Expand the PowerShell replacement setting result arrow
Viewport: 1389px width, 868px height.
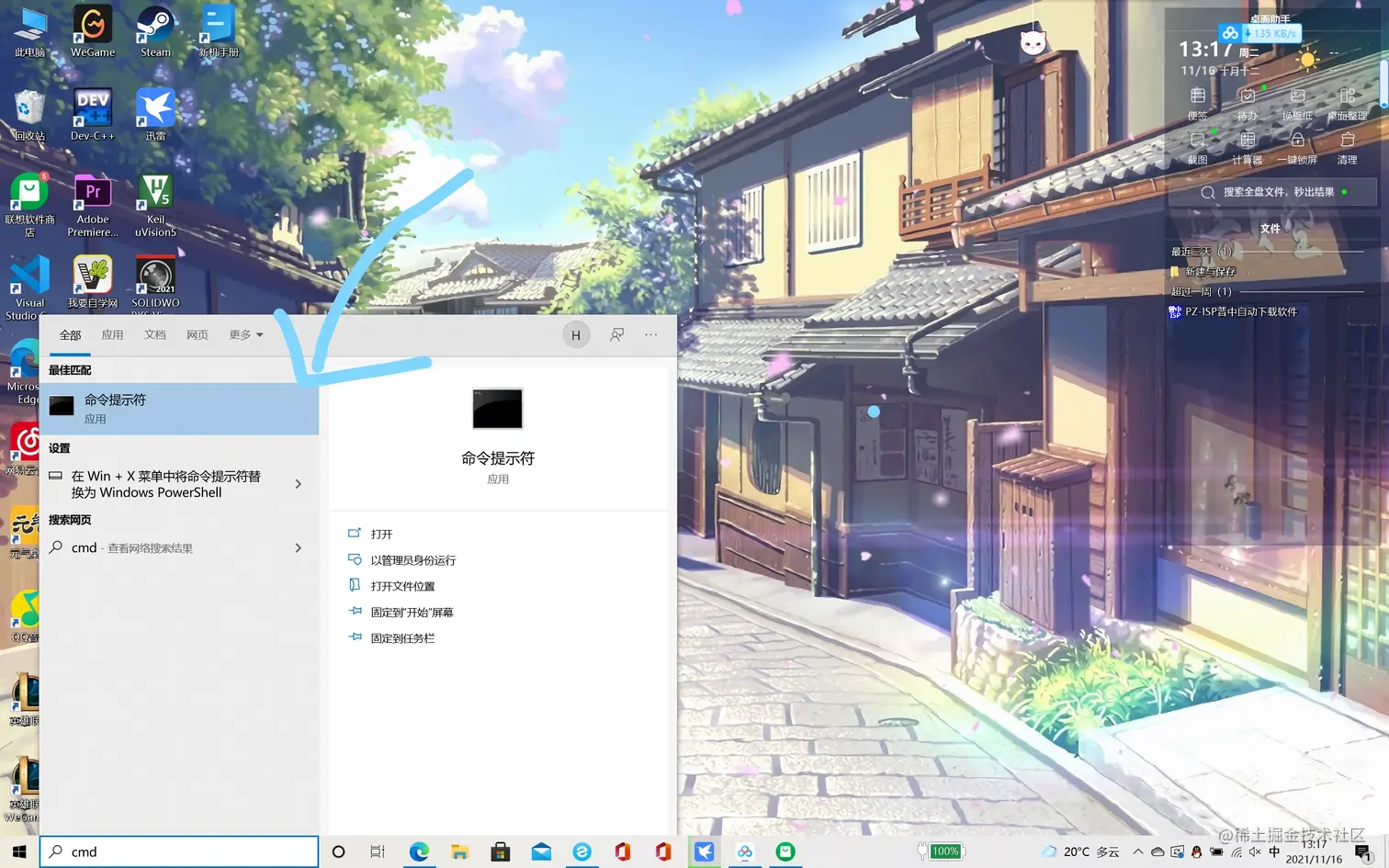coord(299,484)
